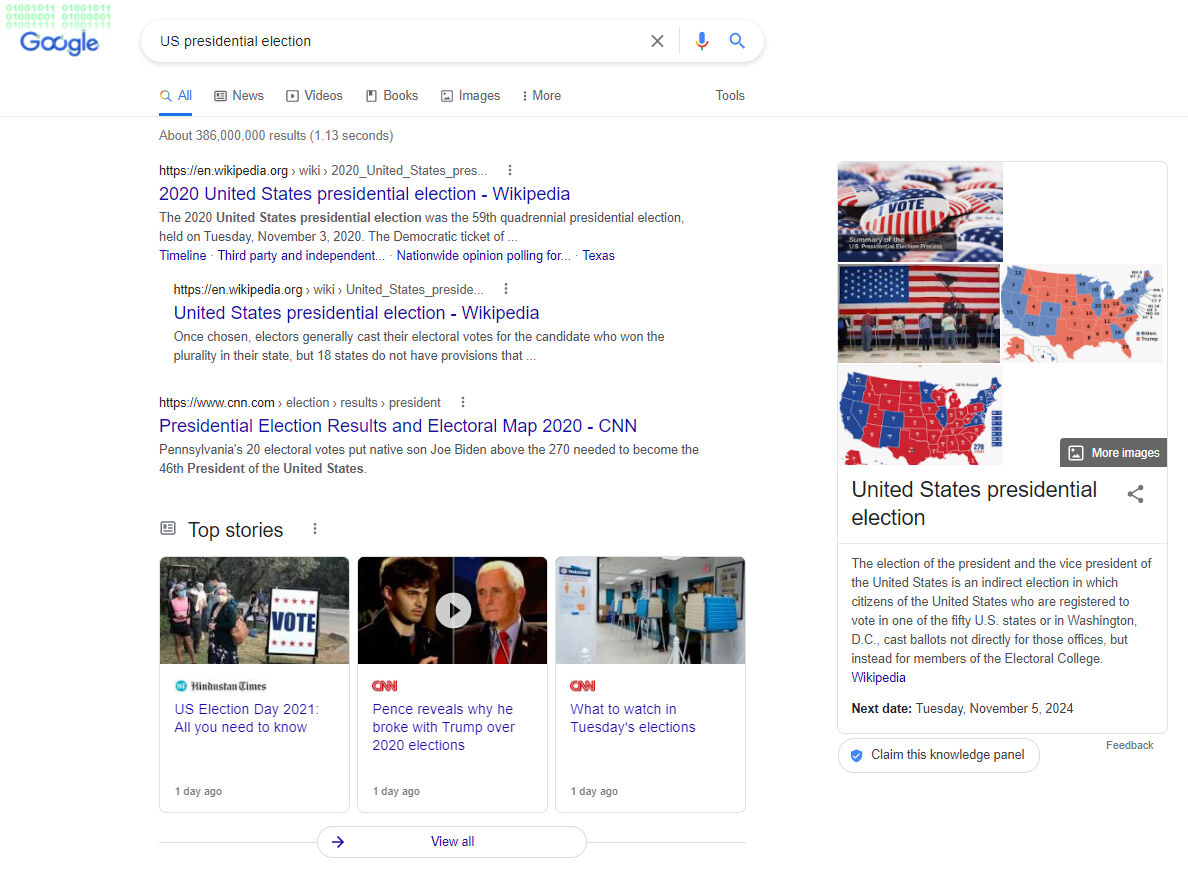This screenshot has width=1188, height=872.
Task: Clear the search box with the X icon
Action: point(657,41)
